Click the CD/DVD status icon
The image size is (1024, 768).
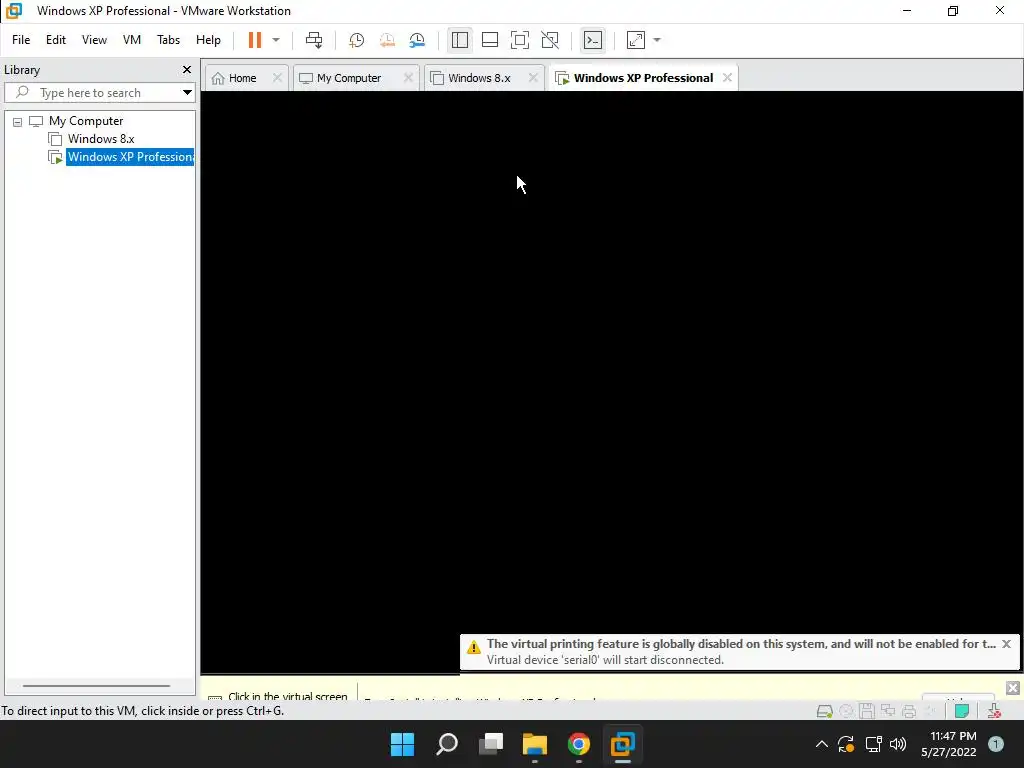846,711
